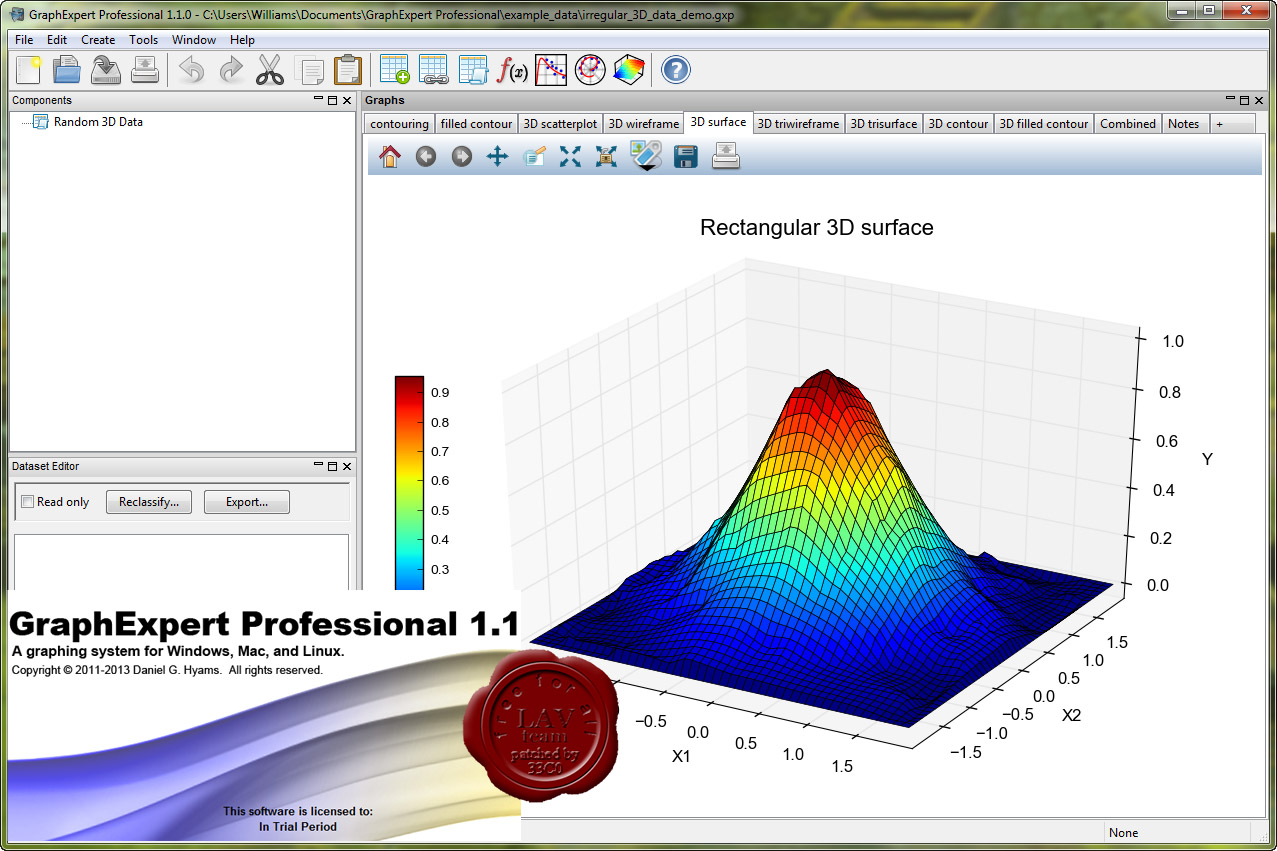
Task: Go forward to the next graph view
Action: coord(462,156)
